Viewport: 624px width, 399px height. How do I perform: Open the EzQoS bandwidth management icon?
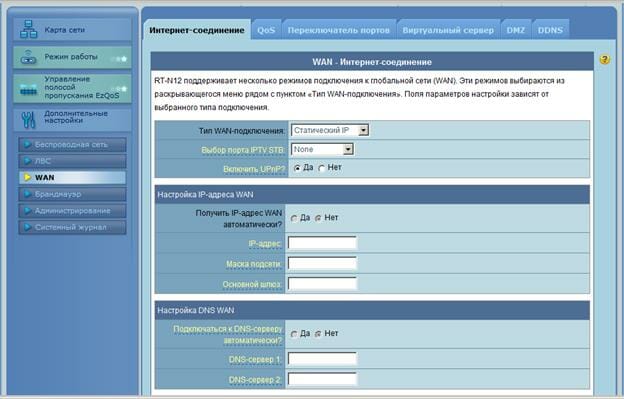tap(28, 90)
